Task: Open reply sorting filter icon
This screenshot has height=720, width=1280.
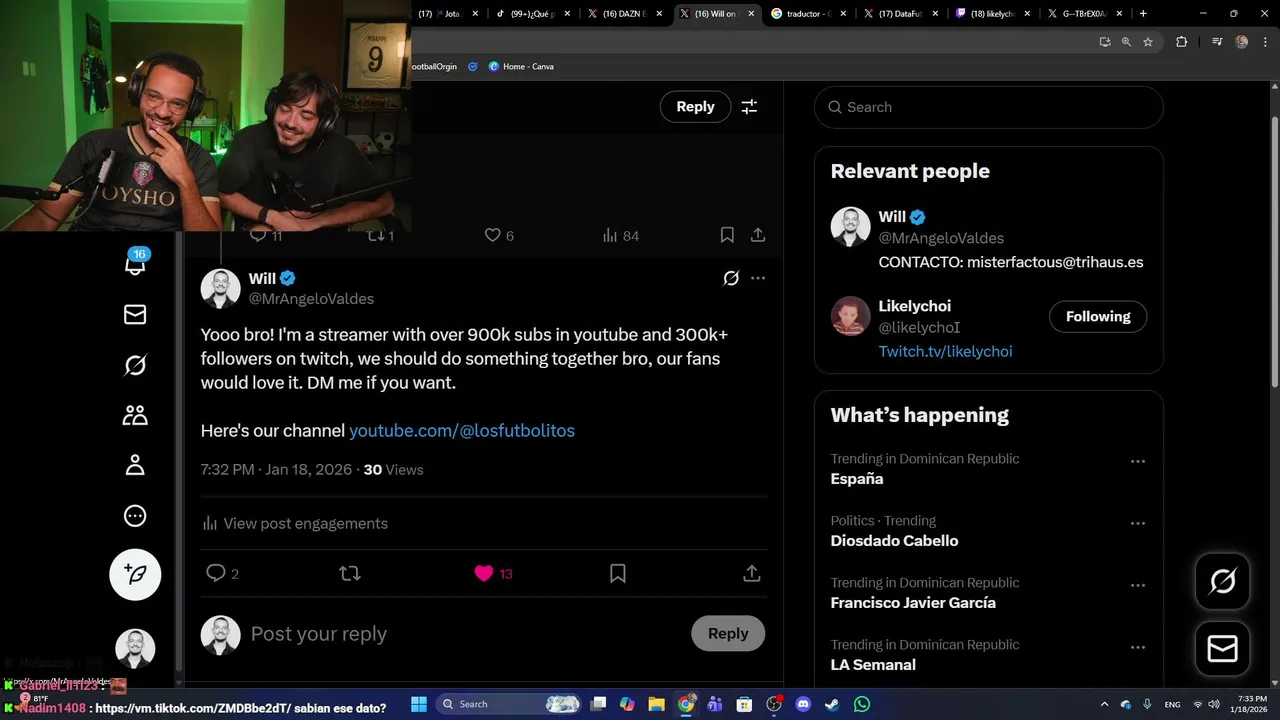Action: pos(749,107)
